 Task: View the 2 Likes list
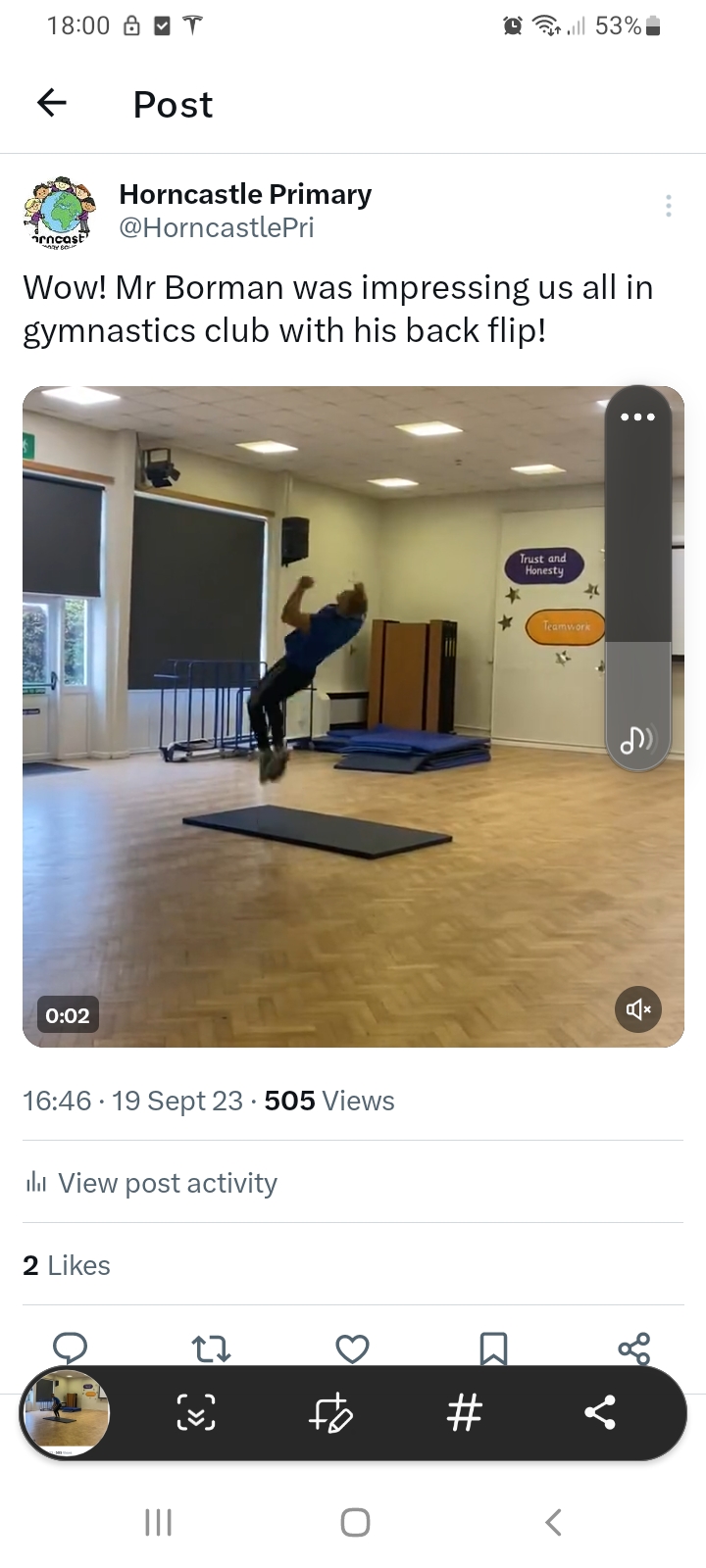click(67, 1265)
